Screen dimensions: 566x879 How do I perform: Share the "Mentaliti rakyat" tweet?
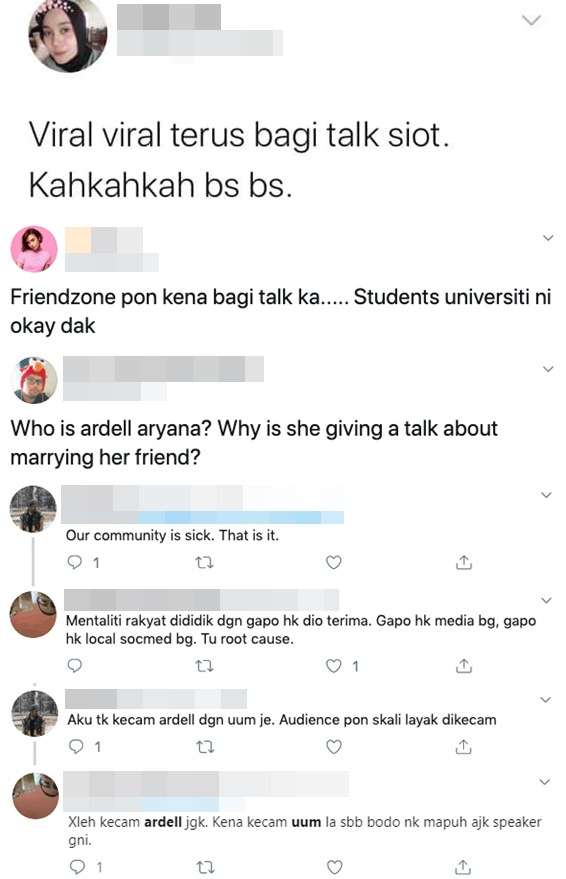(x=464, y=665)
